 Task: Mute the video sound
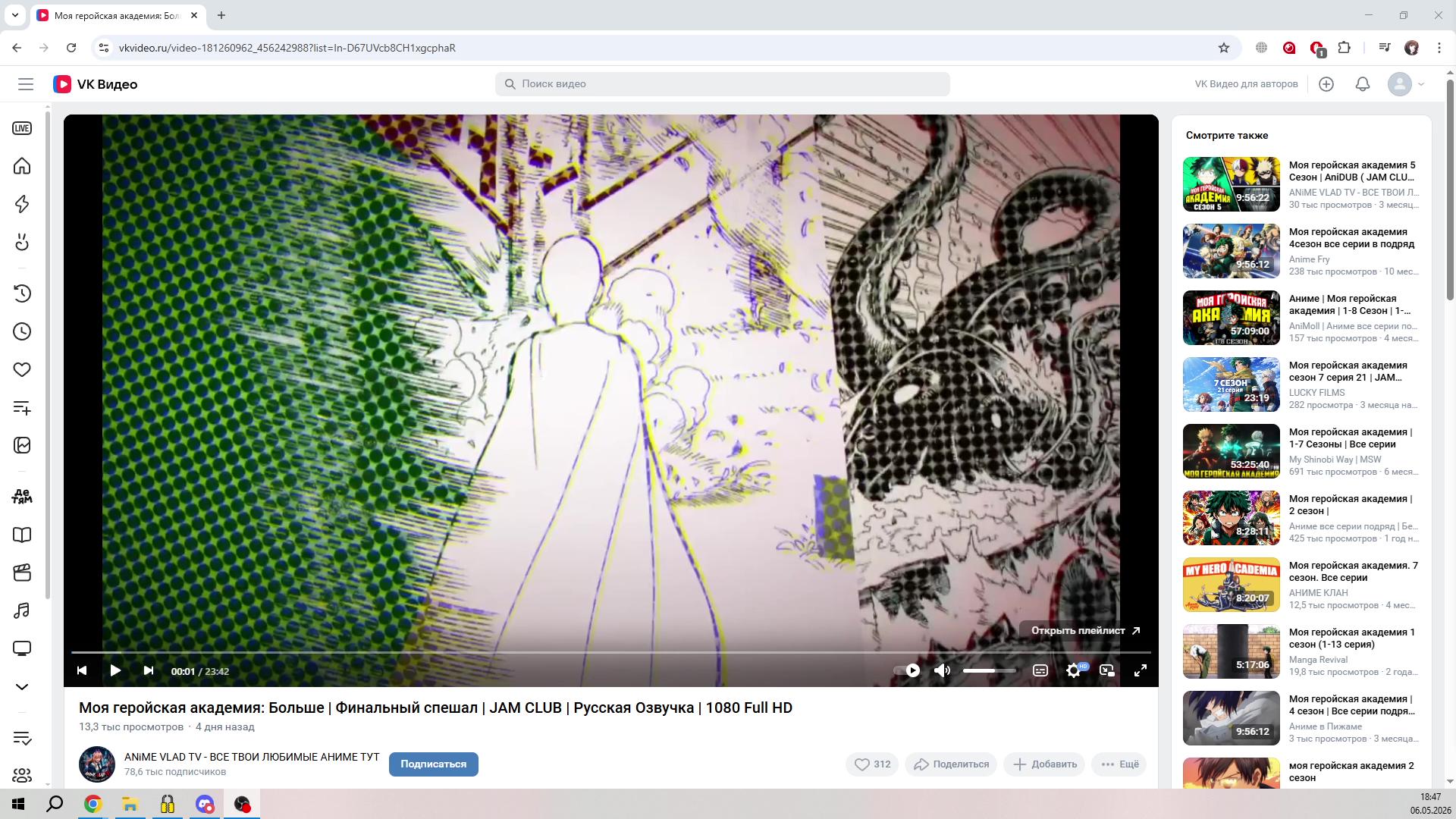942,670
